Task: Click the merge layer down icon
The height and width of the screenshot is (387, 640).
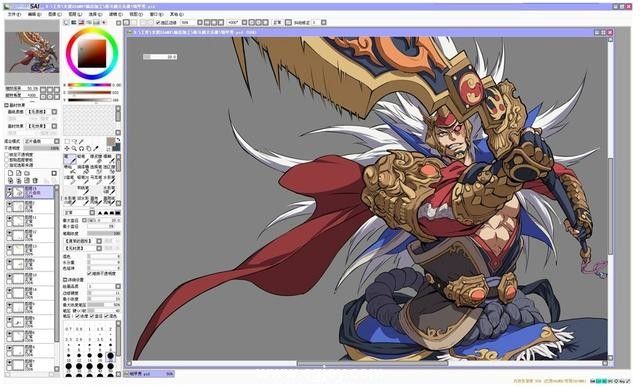Action: (x=19, y=180)
